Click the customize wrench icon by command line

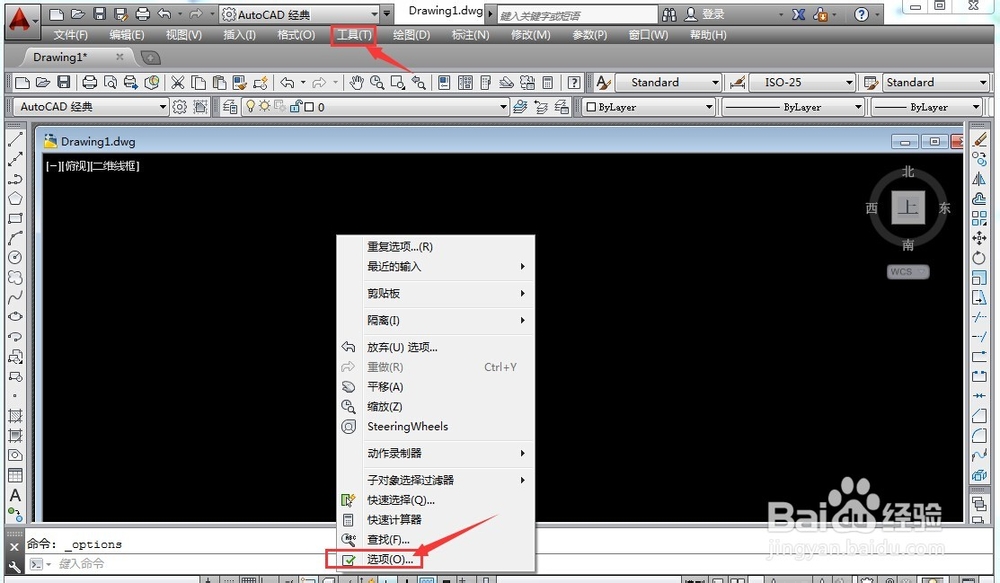(x=15, y=565)
